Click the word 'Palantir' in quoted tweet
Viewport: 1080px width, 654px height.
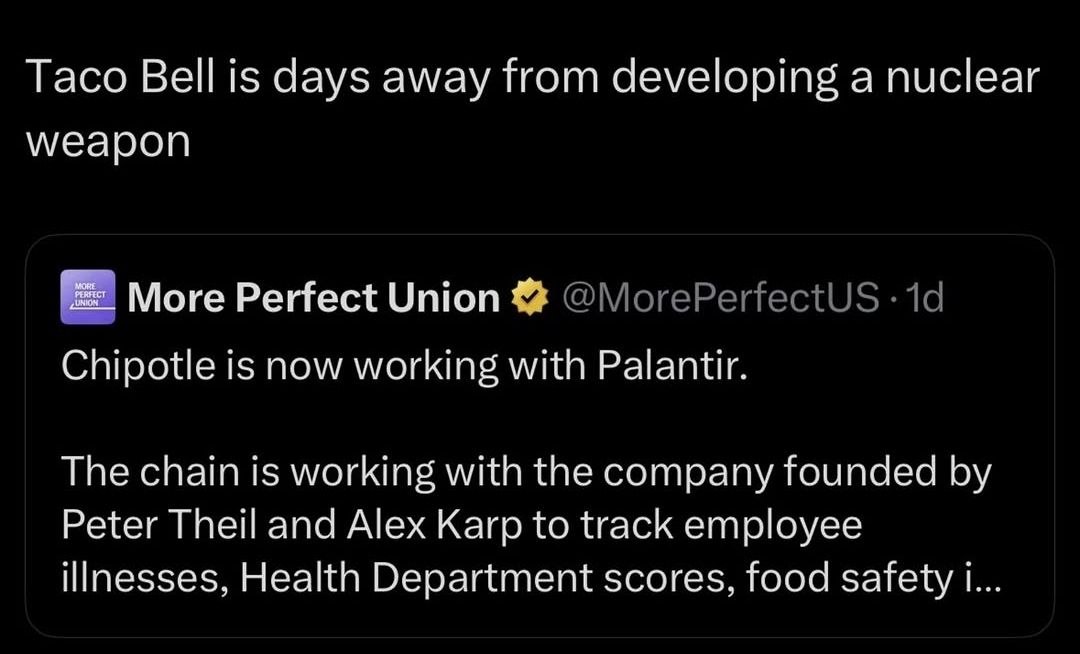pyautogui.click(x=667, y=366)
